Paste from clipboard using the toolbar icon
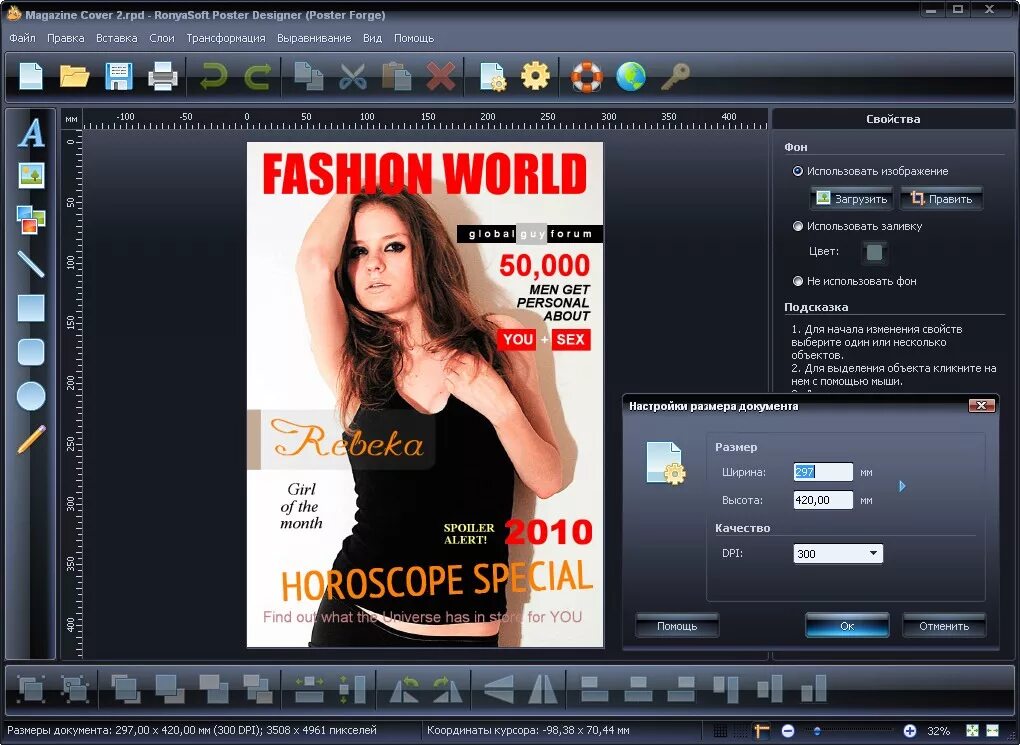Image resolution: width=1020 pixels, height=745 pixels. 396,76
